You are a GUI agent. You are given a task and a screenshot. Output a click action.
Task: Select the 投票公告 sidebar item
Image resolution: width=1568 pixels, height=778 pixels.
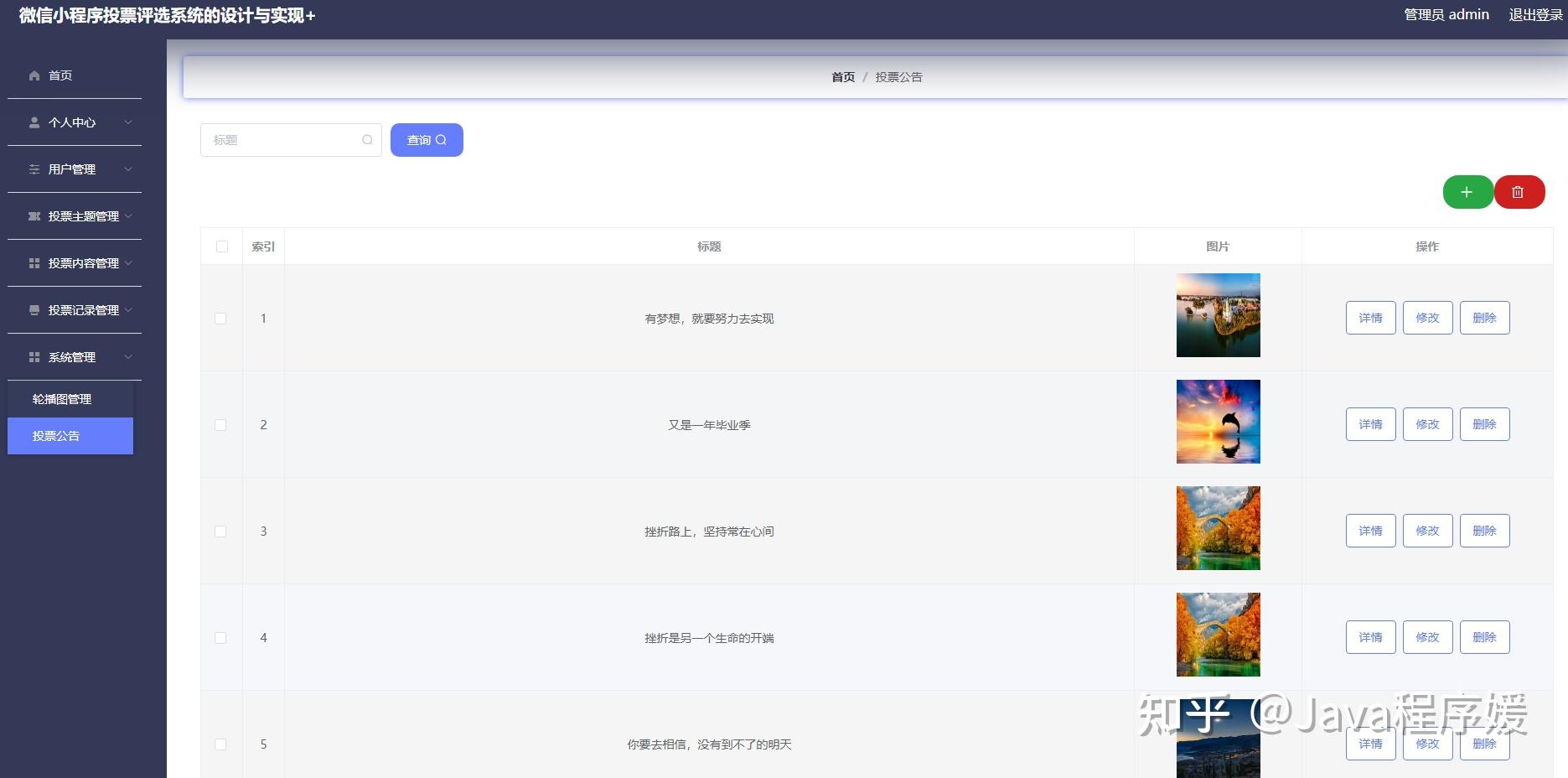tap(55, 436)
